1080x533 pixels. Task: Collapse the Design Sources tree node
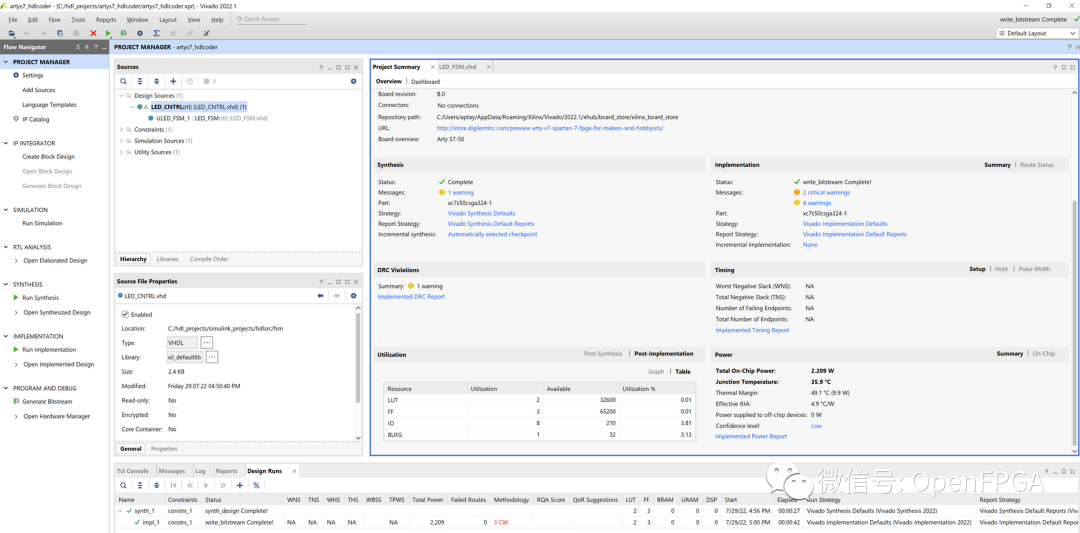(x=121, y=96)
